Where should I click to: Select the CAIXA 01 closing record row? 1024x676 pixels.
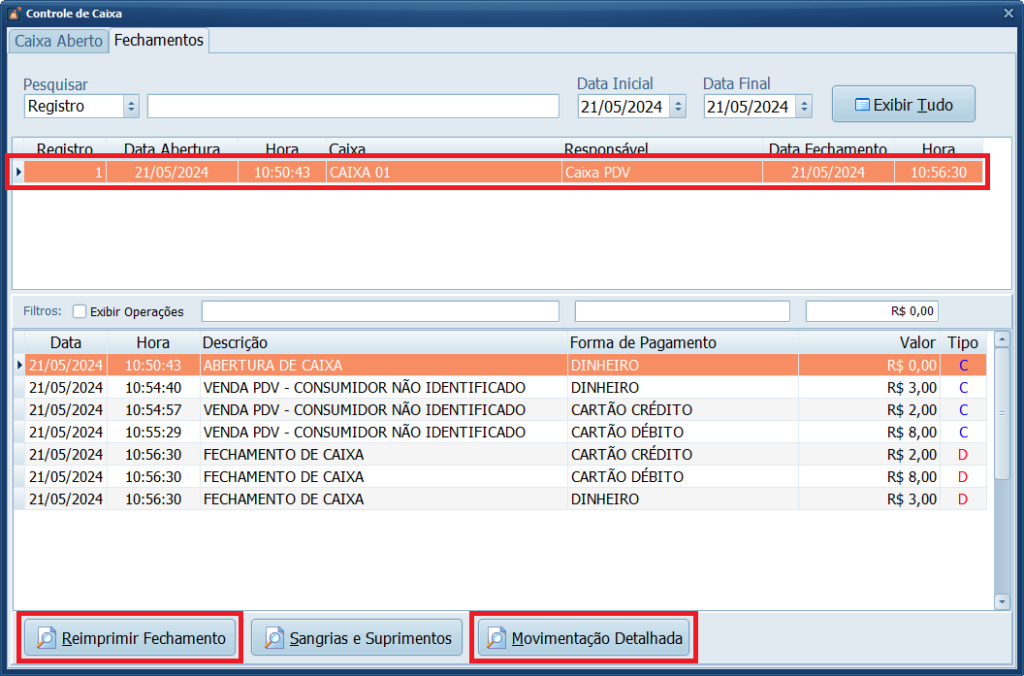pos(500,172)
